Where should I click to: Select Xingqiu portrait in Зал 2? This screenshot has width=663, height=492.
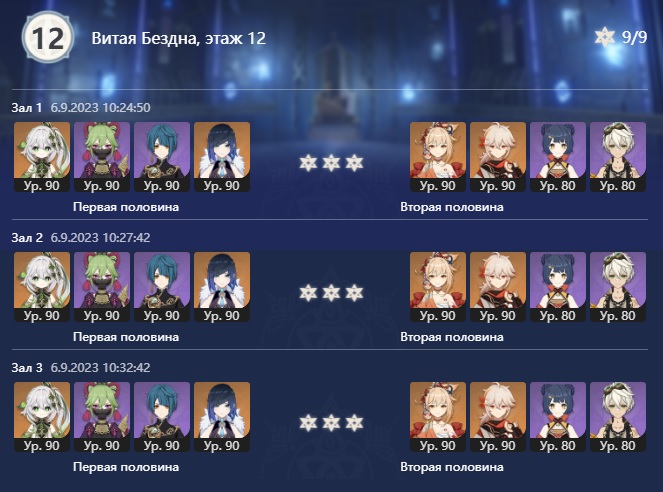pos(162,287)
